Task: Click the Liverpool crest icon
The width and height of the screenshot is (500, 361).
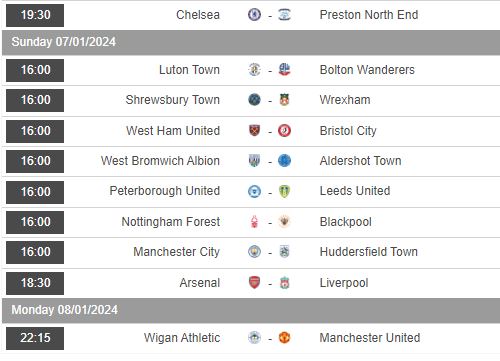Action: click(x=284, y=283)
